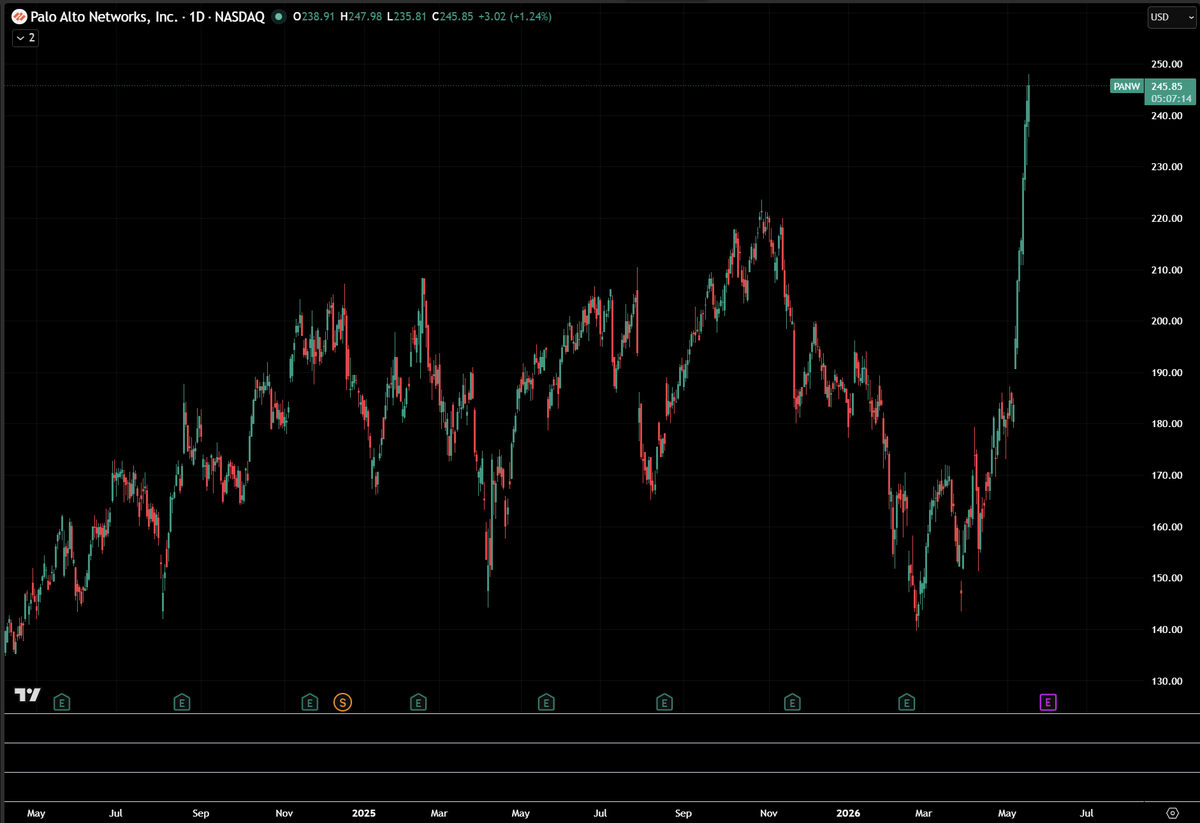This screenshot has height=823, width=1200.
Task: Click the 200.00 price axis label
Action: [1168, 321]
